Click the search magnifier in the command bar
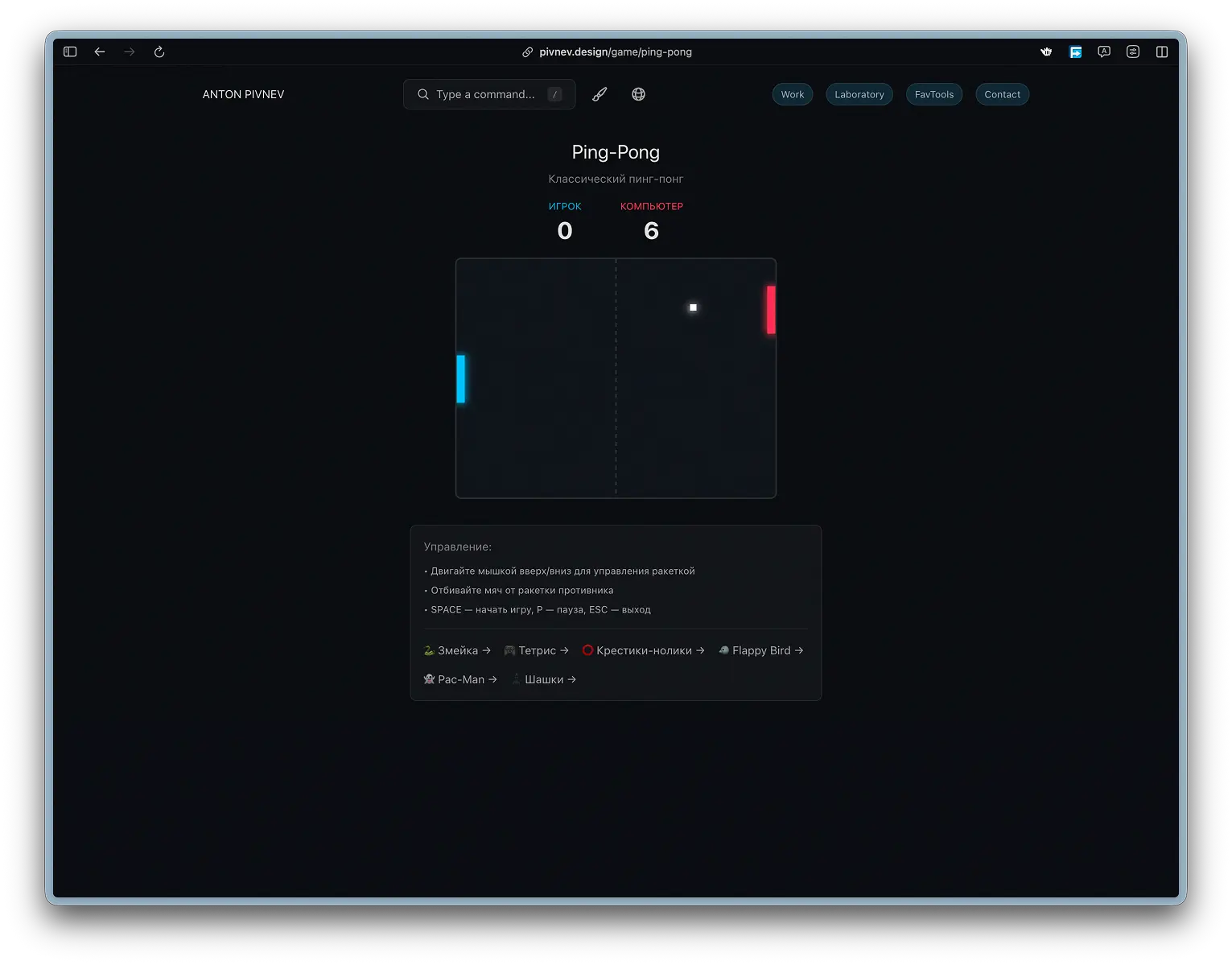1232x965 pixels. click(422, 94)
